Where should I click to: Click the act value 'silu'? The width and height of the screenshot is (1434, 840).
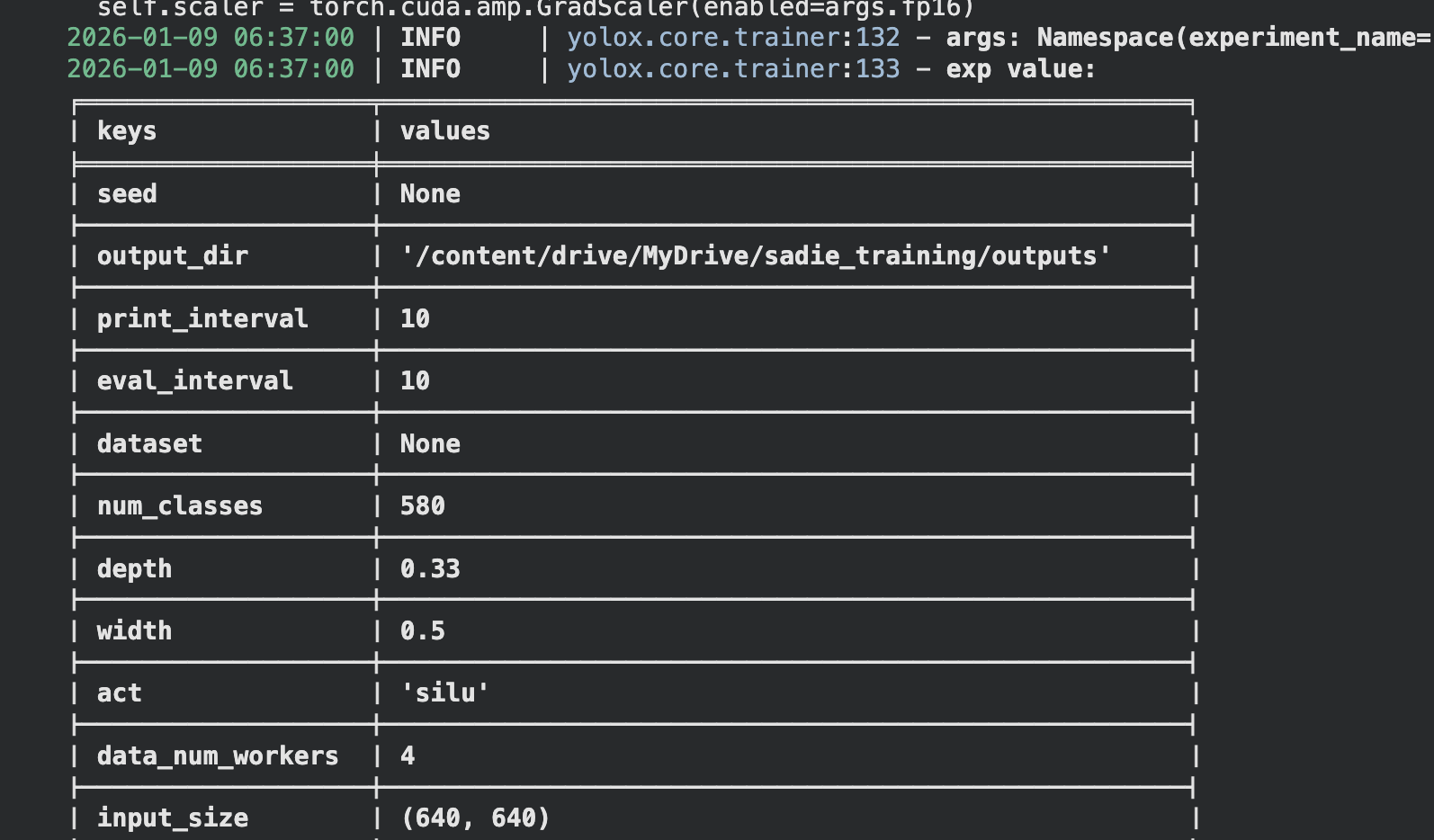pyautogui.click(x=444, y=693)
